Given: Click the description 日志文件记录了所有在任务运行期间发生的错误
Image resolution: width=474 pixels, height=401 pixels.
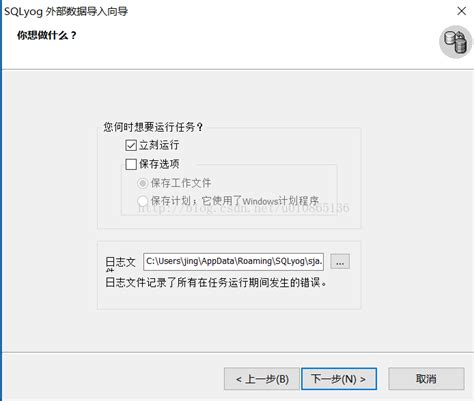Looking at the screenshot, I should (x=216, y=283).
